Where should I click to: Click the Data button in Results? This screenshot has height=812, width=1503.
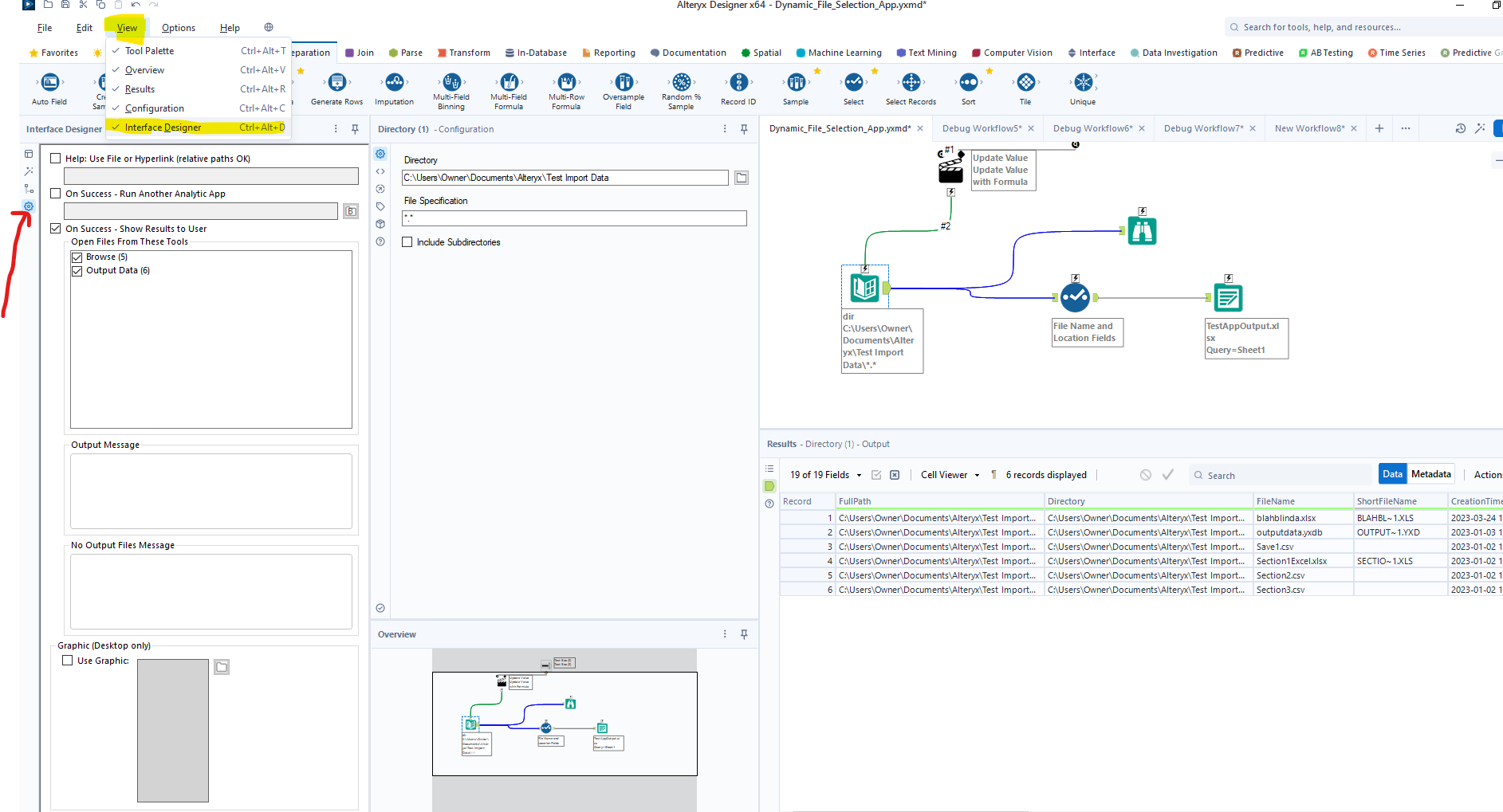point(1392,473)
